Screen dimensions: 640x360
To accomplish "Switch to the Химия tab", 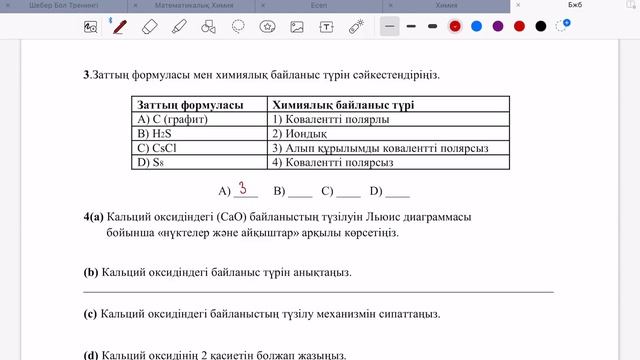I will point(446,5).
